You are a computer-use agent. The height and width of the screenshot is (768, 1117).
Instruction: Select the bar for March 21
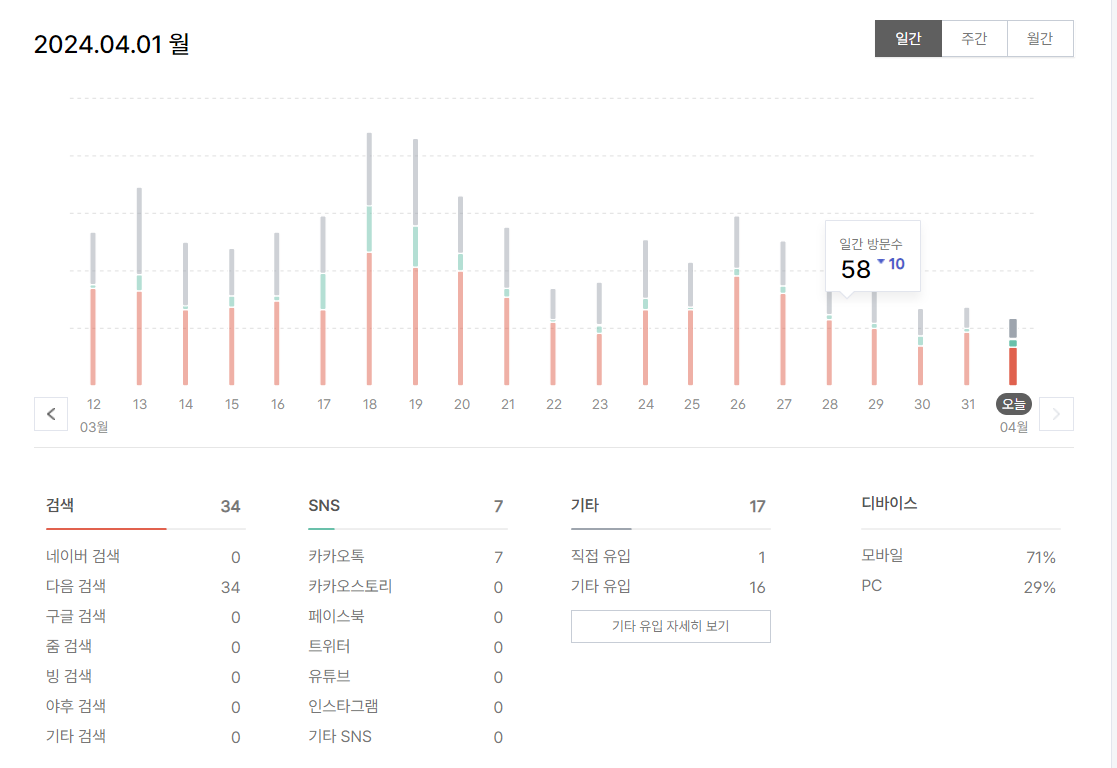point(506,306)
